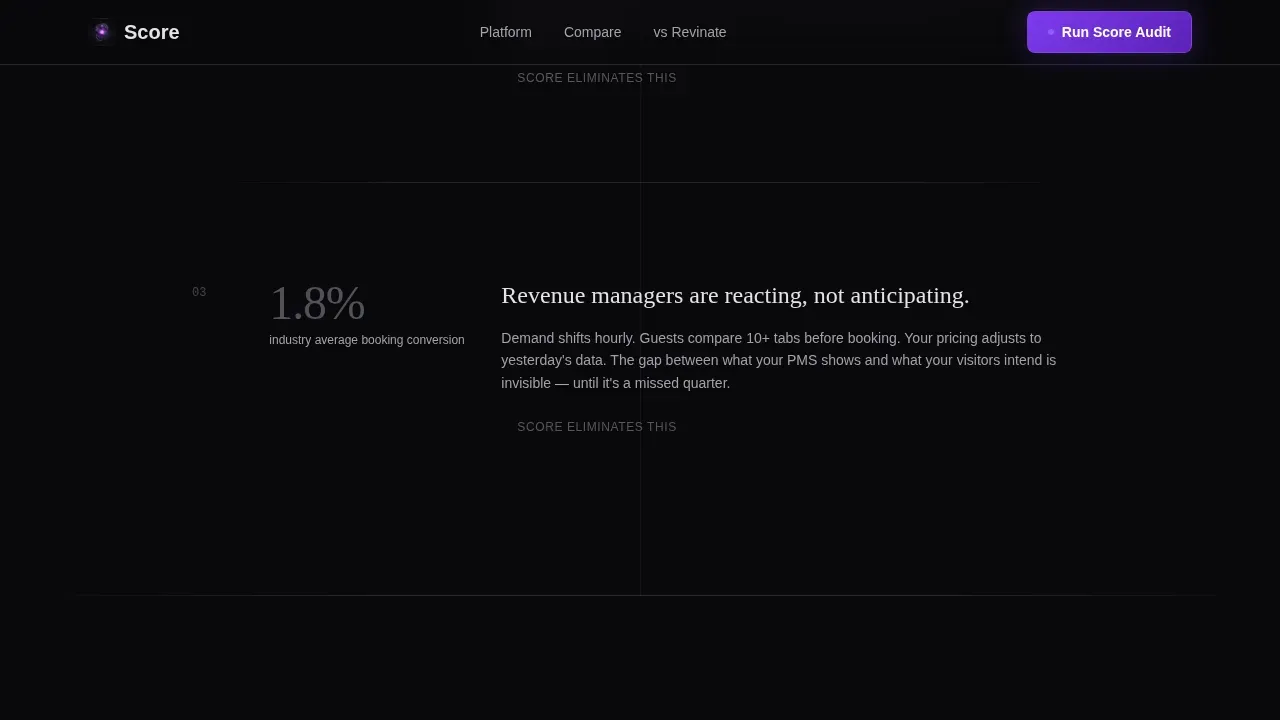Click the Score logo icon
Screen dimensions: 1280x720
click(101, 32)
